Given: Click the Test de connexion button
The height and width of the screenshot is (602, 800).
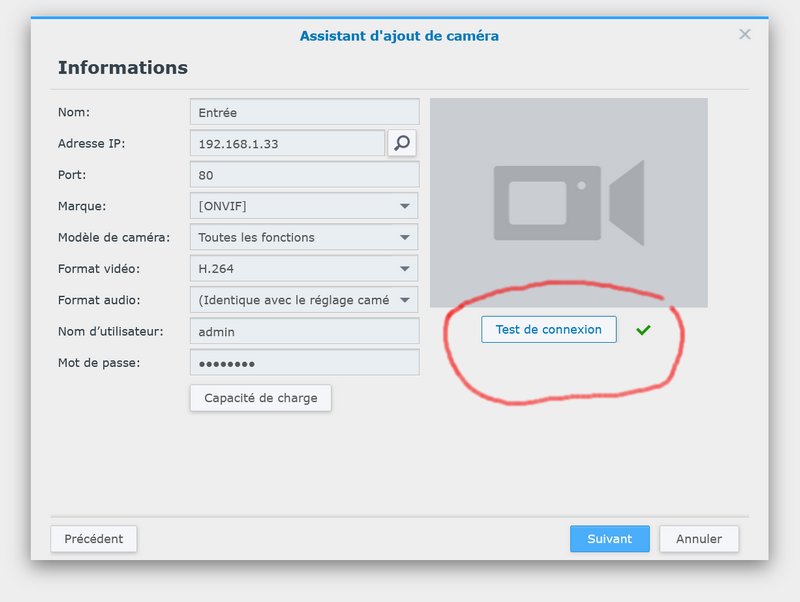Looking at the screenshot, I should click(548, 330).
